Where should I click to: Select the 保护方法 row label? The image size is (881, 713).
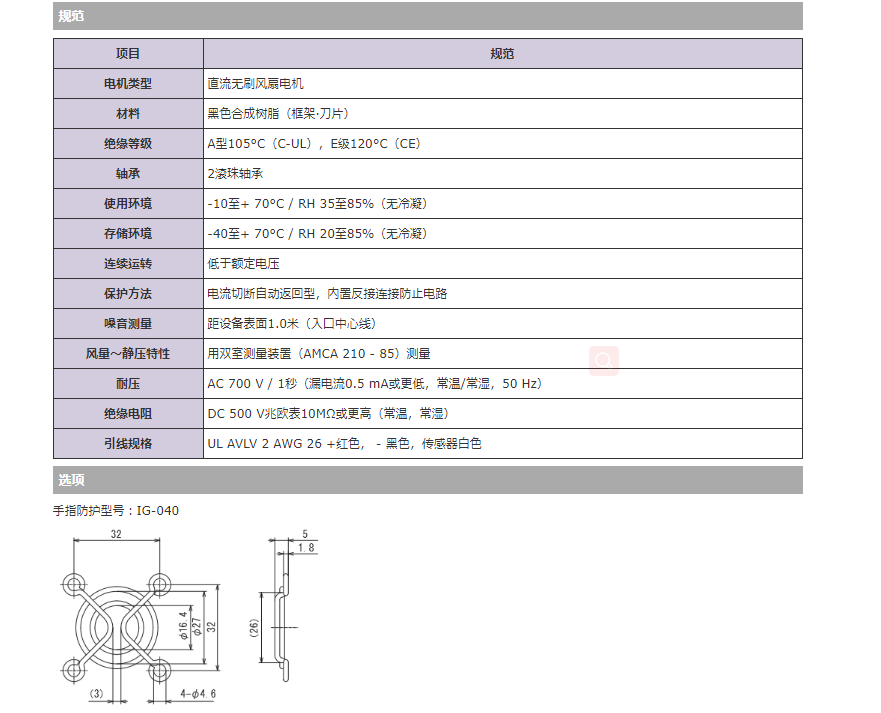coord(128,294)
